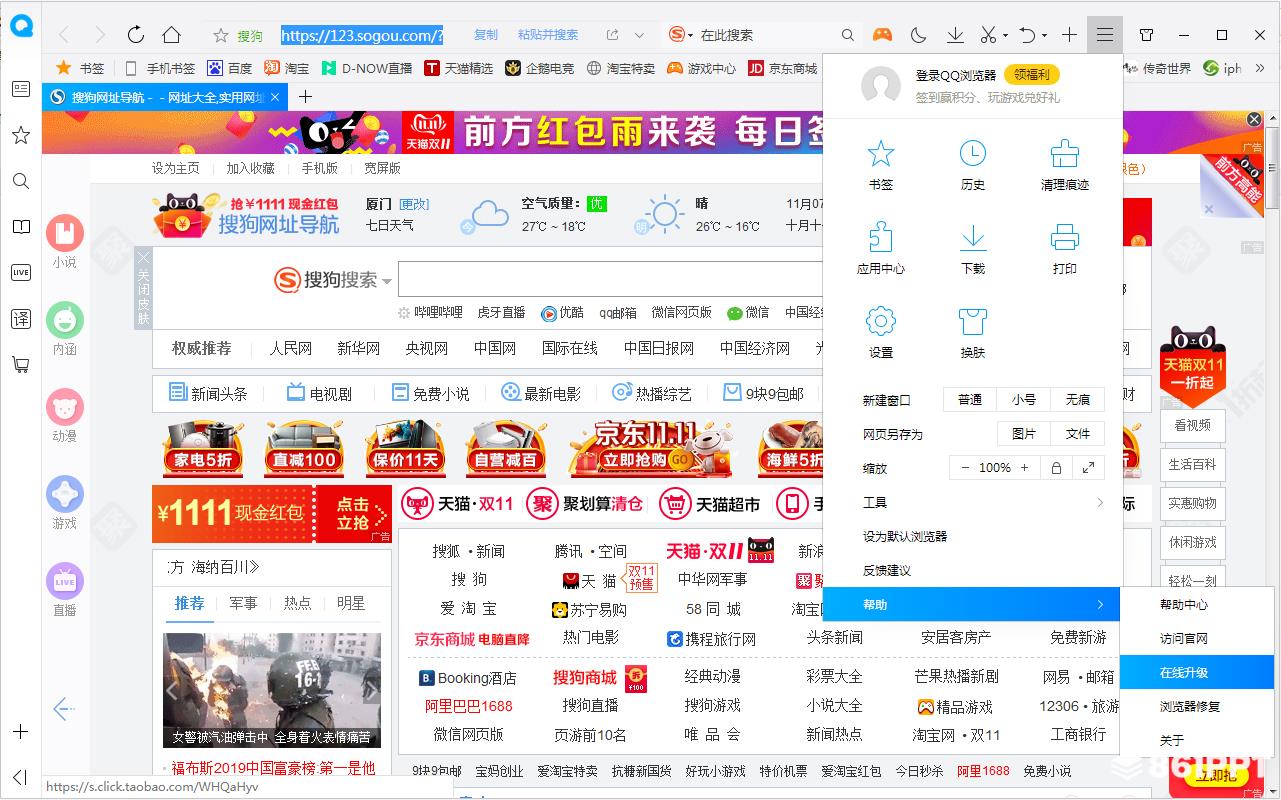
Task: Click the game controller toolbar icon
Action: pos(881,35)
